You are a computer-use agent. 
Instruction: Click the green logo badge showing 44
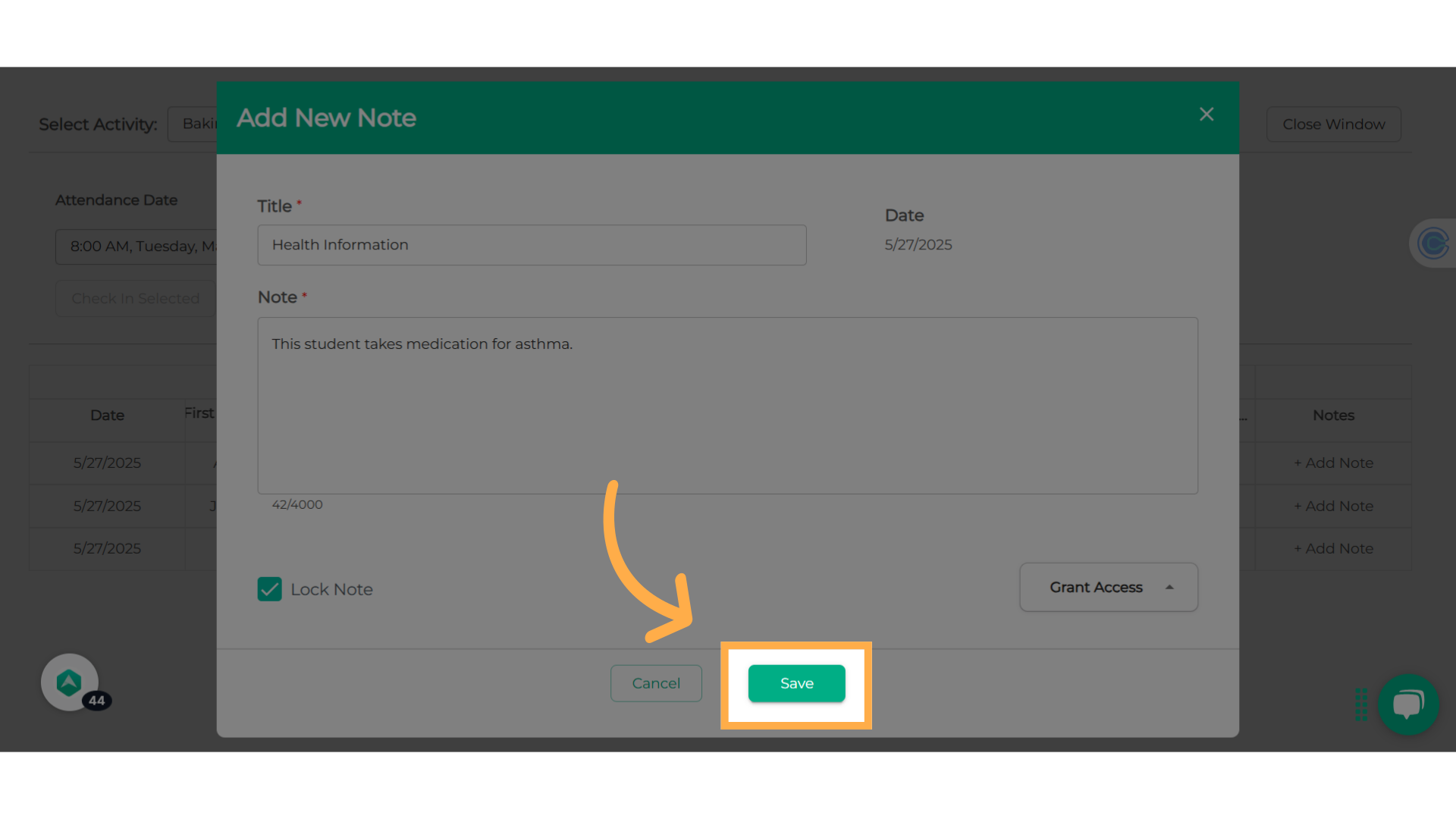70,682
